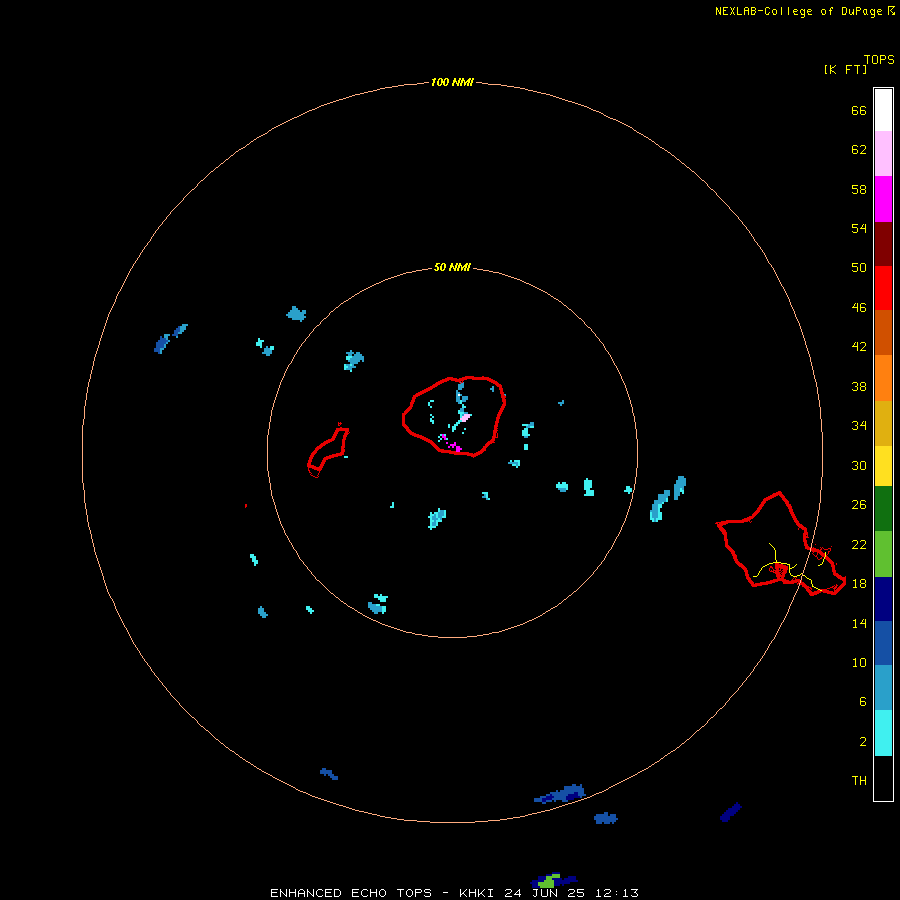Click the legend value 62
The image size is (900, 900).
point(859,150)
